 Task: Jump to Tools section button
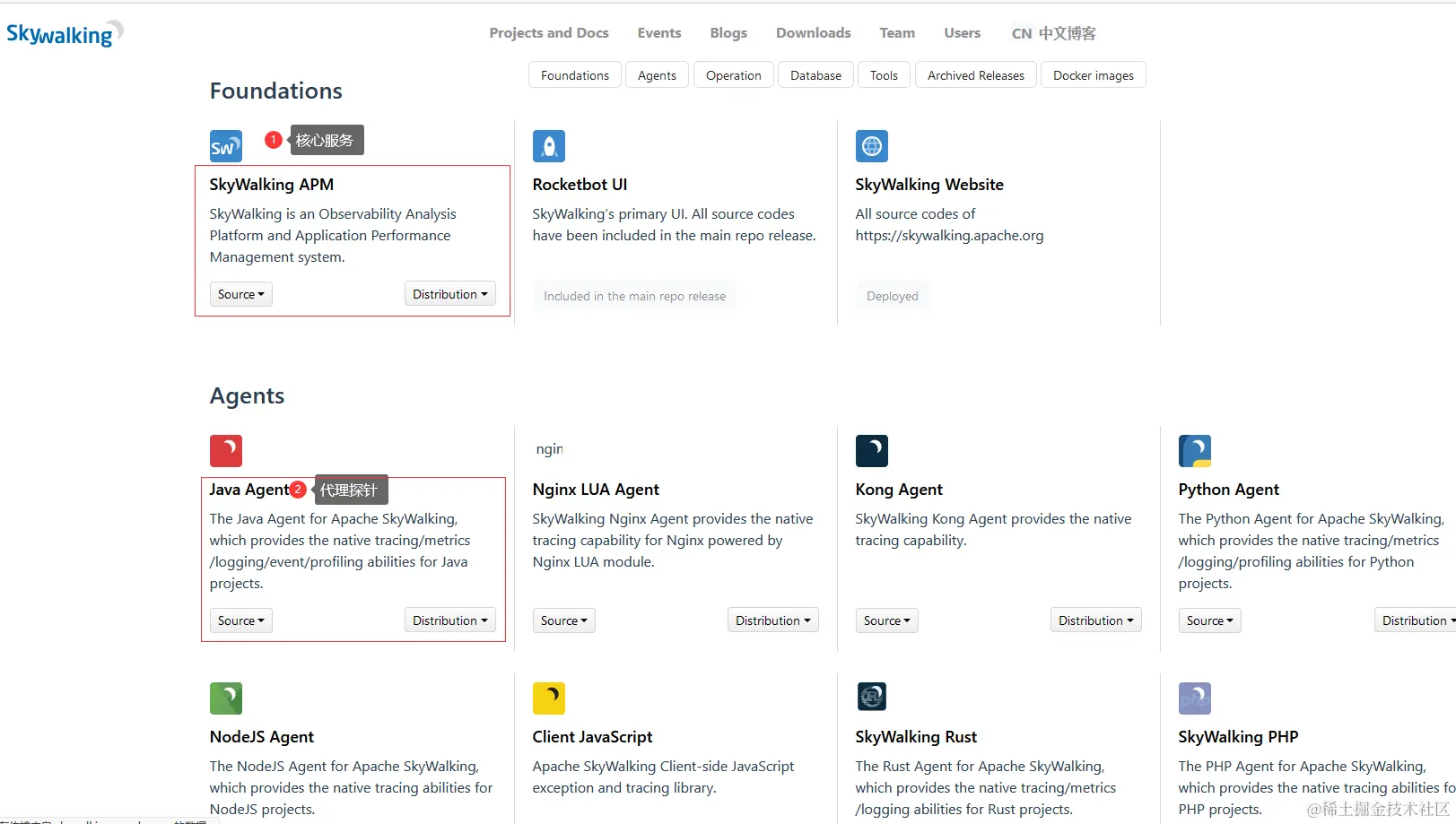point(885,75)
